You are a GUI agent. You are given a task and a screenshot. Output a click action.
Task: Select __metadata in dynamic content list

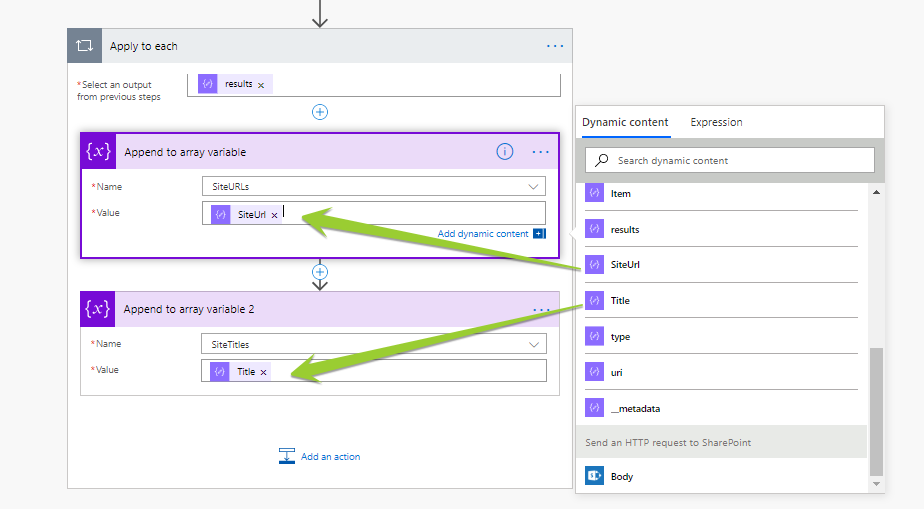pyautogui.click(x=635, y=408)
